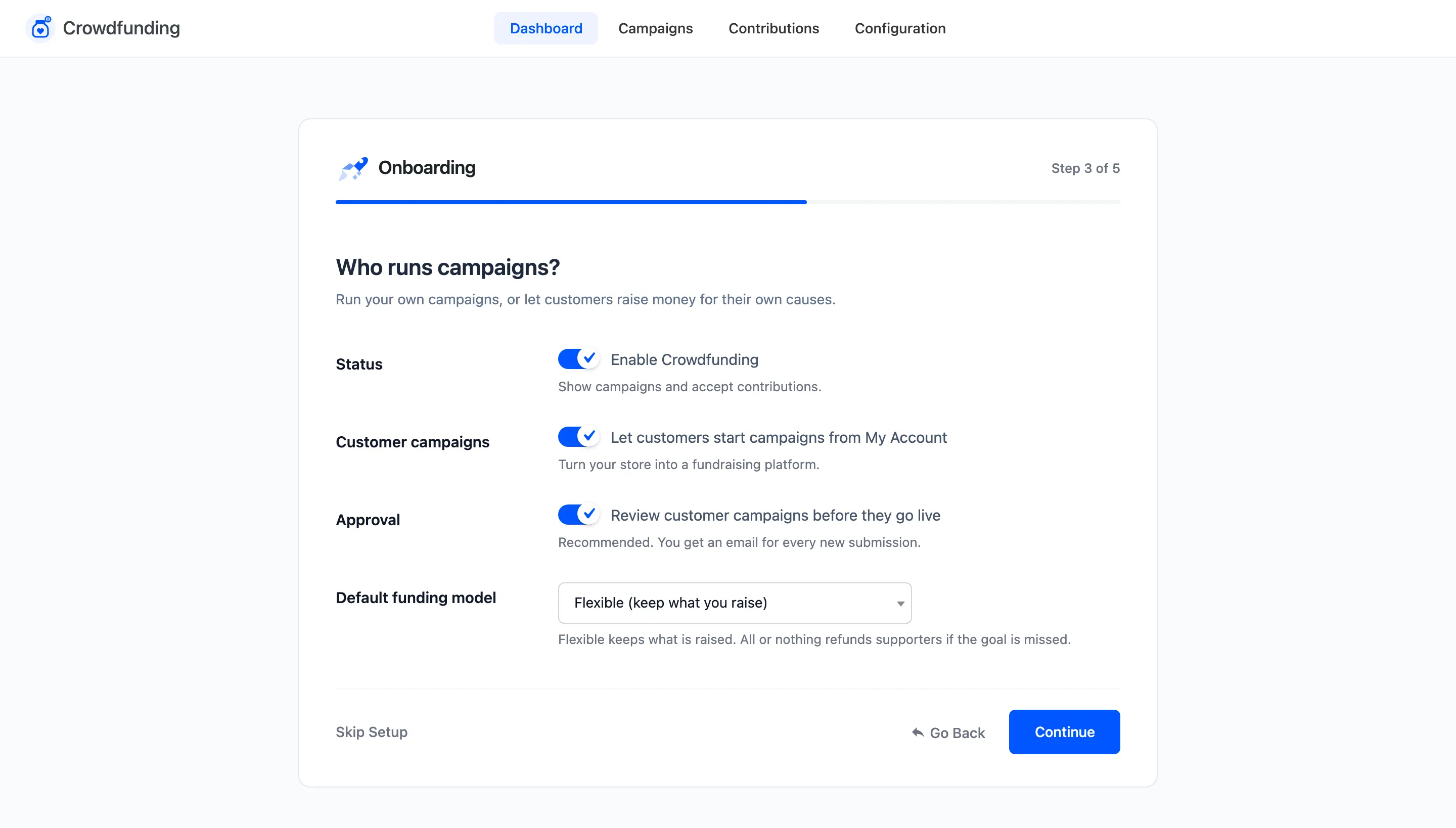Open the Contributions tab

coord(773,28)
